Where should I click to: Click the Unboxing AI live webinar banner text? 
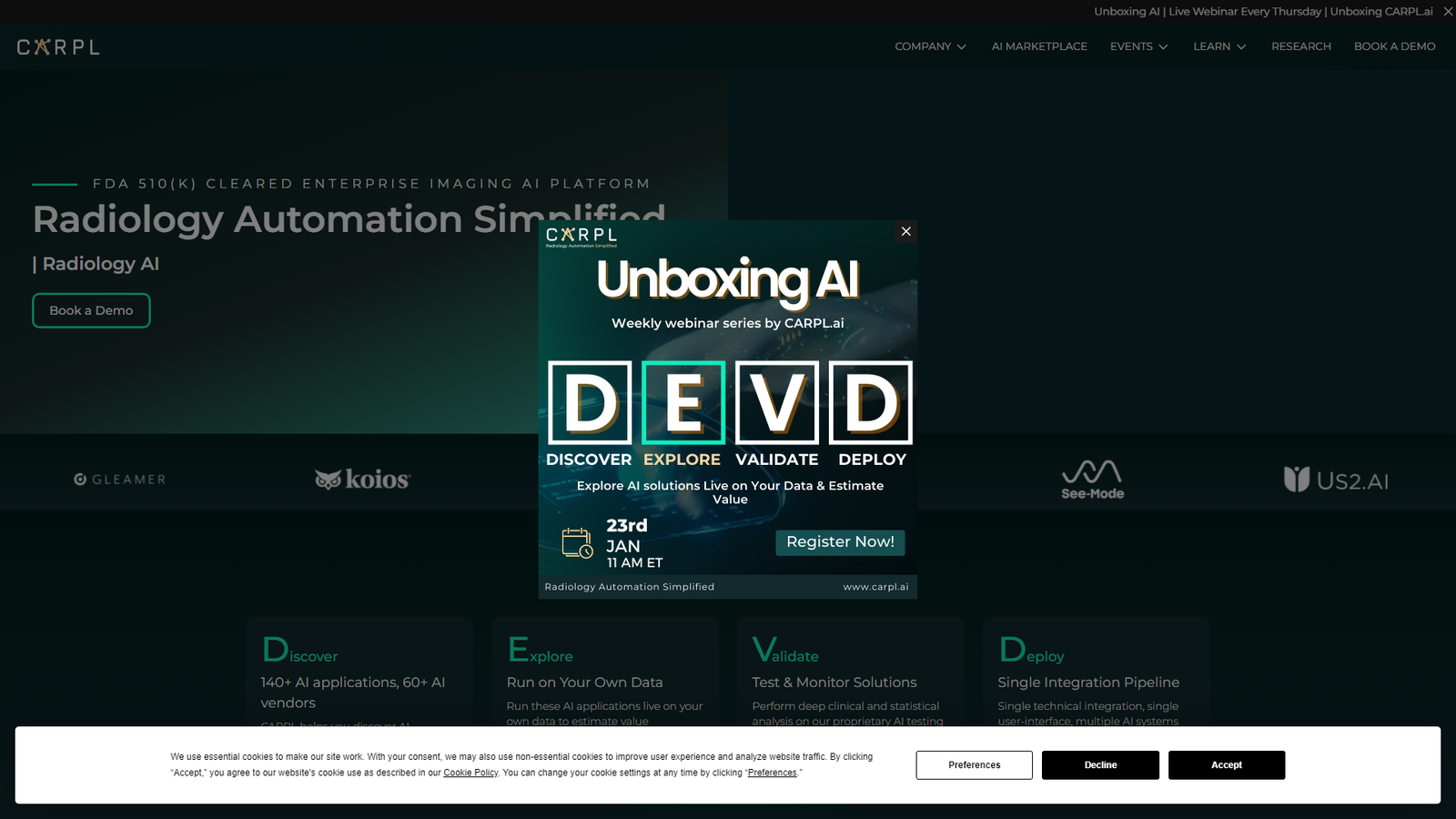click(1263, 12)
